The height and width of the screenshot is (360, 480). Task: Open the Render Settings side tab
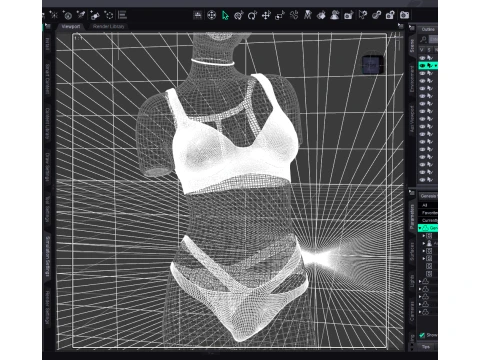click(x=47, y=307)
